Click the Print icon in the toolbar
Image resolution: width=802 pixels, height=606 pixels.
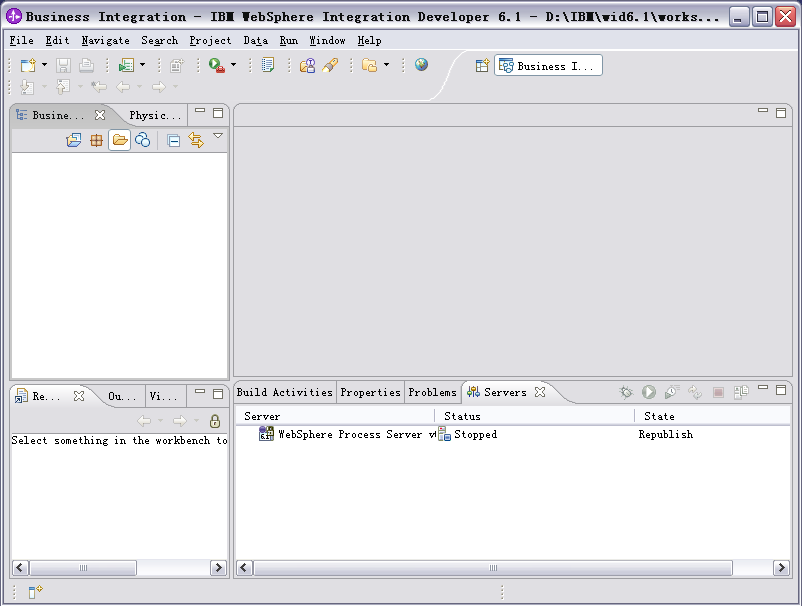point(86,65)
